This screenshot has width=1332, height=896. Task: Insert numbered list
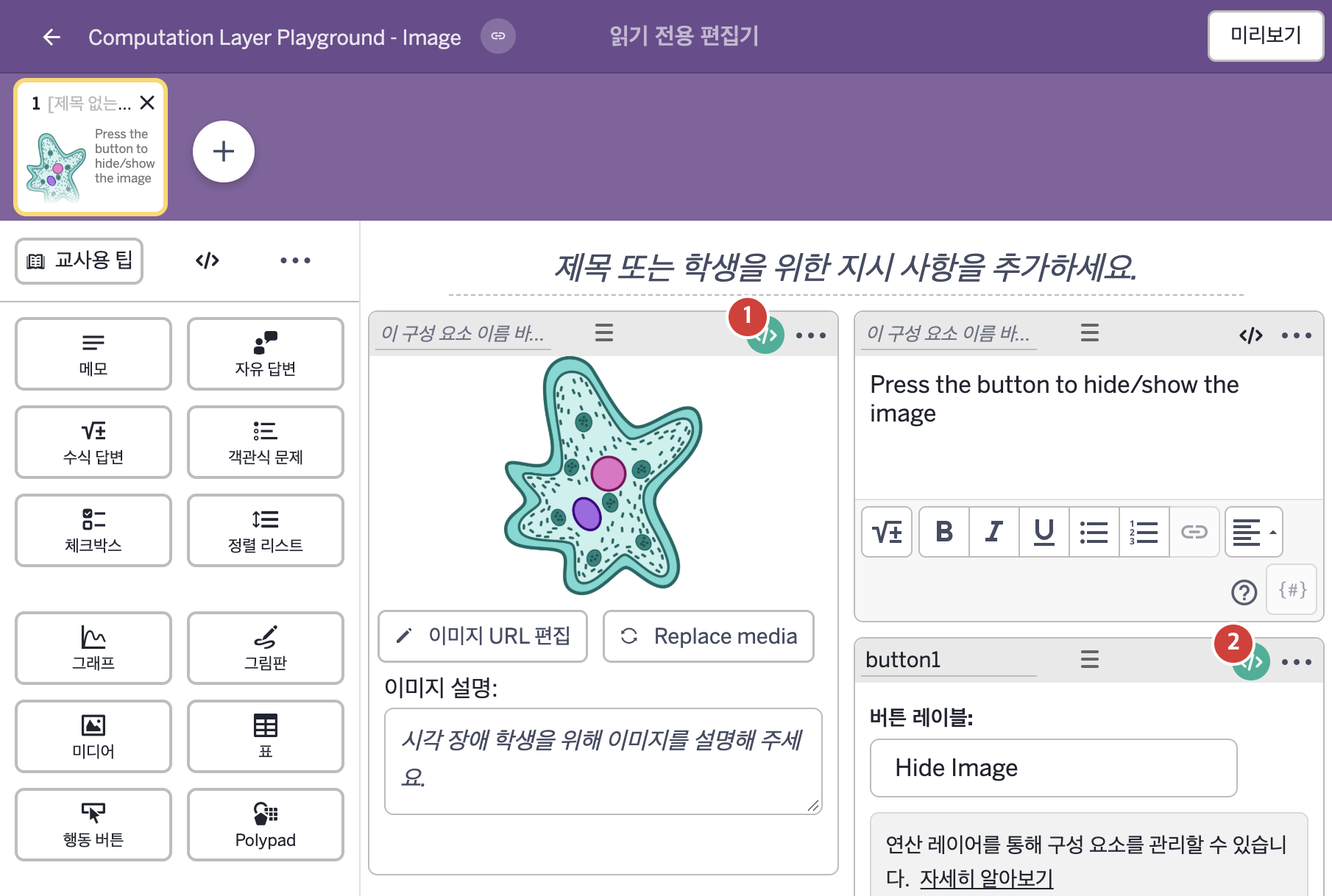click(x=1144, y=532)
